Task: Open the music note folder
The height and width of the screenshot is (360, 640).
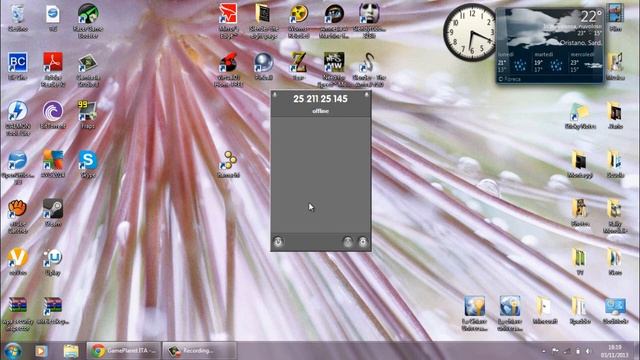Action: coord(615,65)
